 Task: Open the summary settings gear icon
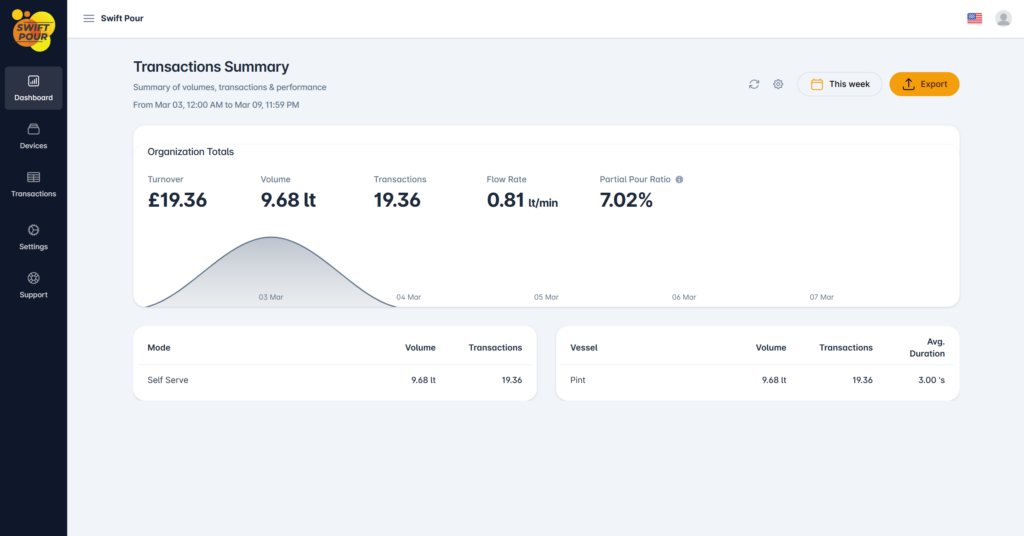click(x=778, y=84)
